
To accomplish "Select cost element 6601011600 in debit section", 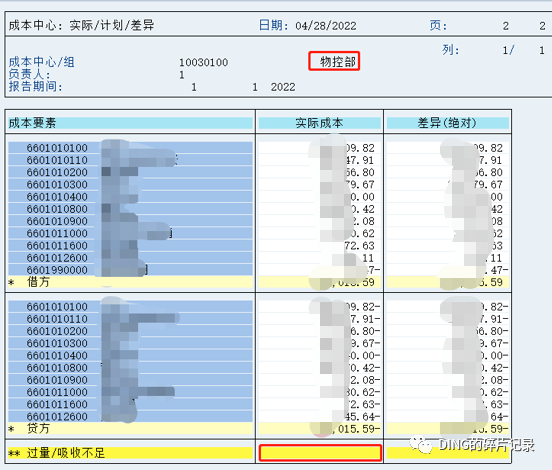I will [57, 246].
